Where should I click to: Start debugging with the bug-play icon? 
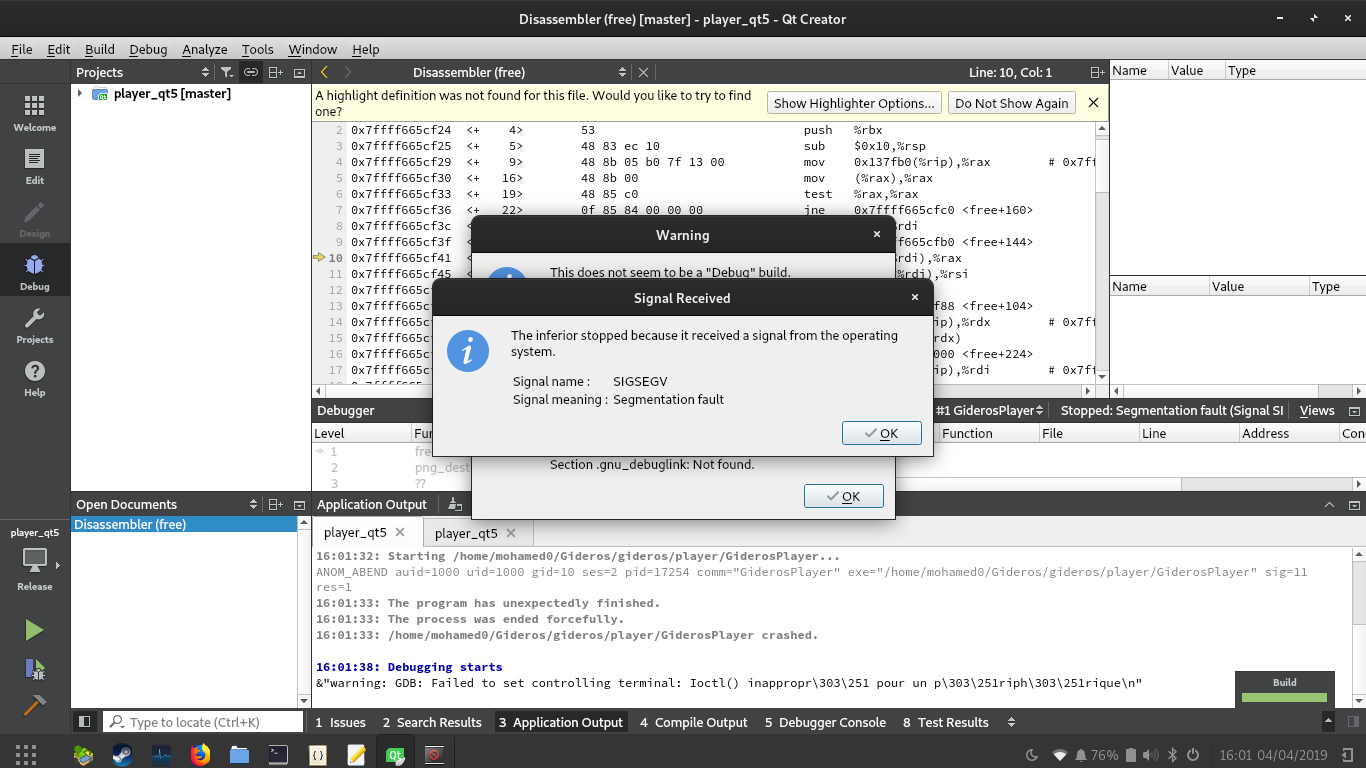click(34, 668)
